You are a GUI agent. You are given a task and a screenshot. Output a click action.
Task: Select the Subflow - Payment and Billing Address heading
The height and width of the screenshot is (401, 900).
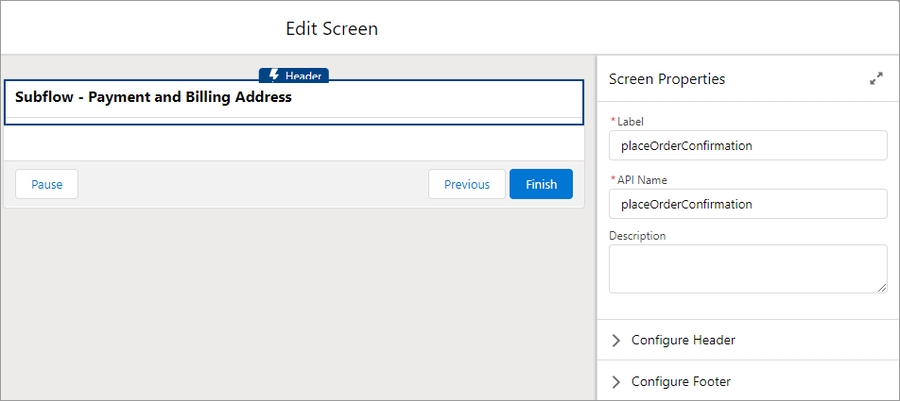point(153,98)
